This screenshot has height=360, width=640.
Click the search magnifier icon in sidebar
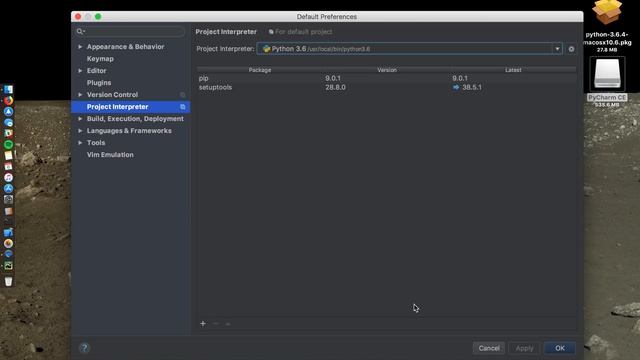(80, 31)
